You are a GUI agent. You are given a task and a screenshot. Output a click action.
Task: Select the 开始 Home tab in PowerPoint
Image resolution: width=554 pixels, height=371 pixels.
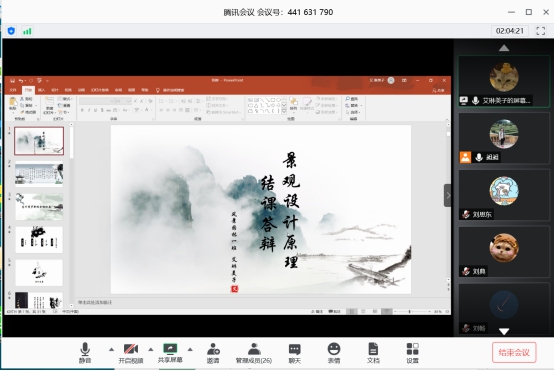pyautogui.click(x=28, y=90)
